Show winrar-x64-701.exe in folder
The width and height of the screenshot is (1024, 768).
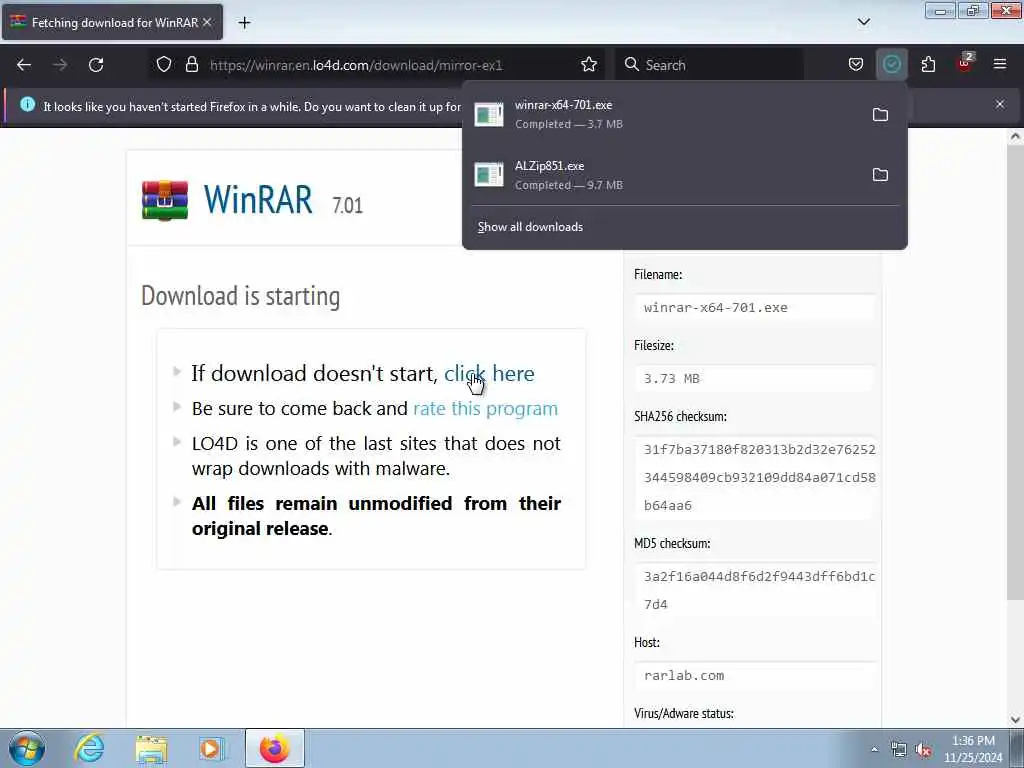[880, 114]
